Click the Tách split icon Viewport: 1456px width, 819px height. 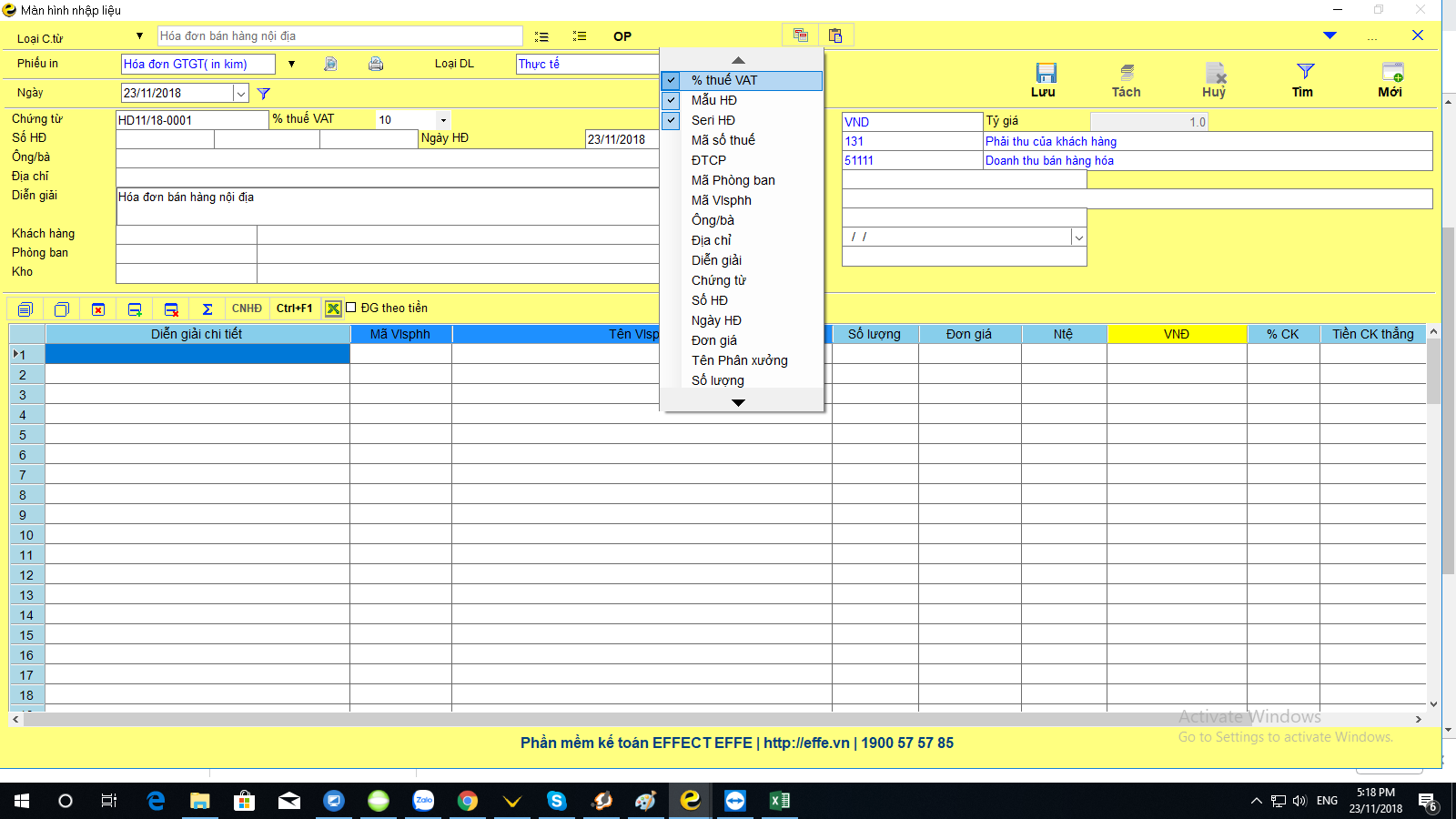click(x=1127, y=73)
